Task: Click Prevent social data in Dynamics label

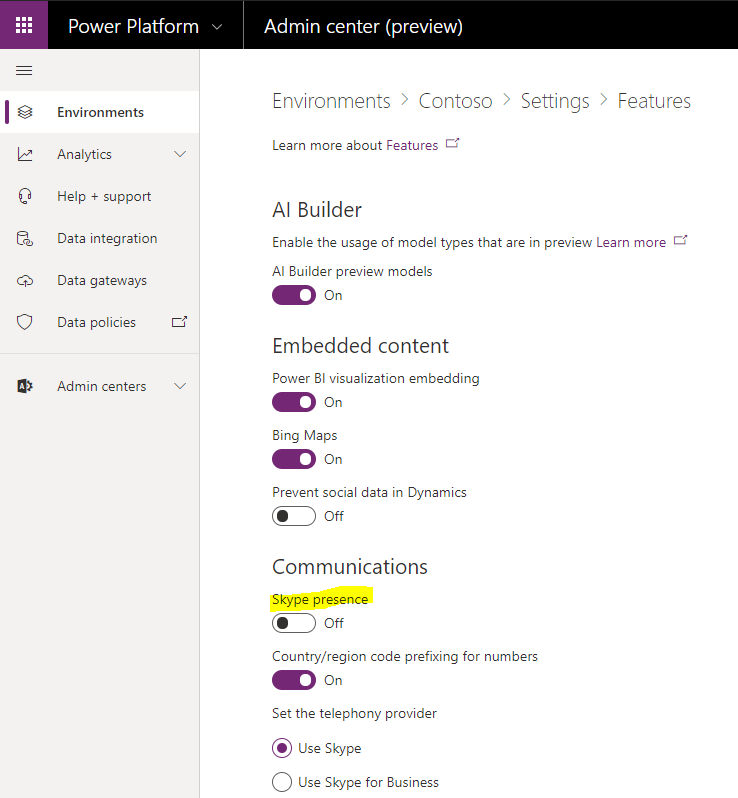Action: pos(369,493)
